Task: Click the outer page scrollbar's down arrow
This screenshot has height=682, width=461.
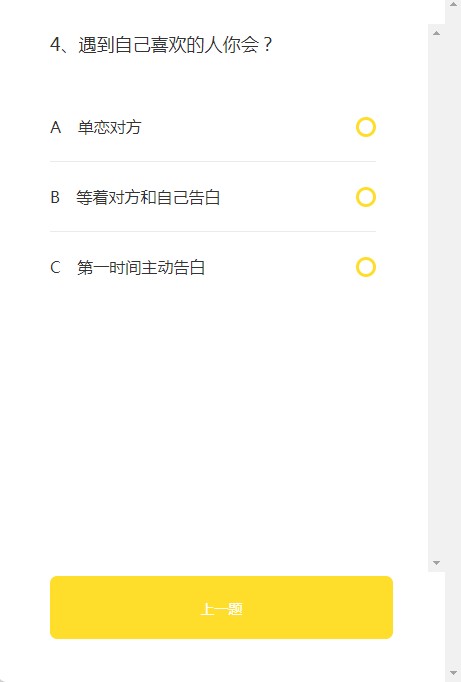Action: click(453, 673)
